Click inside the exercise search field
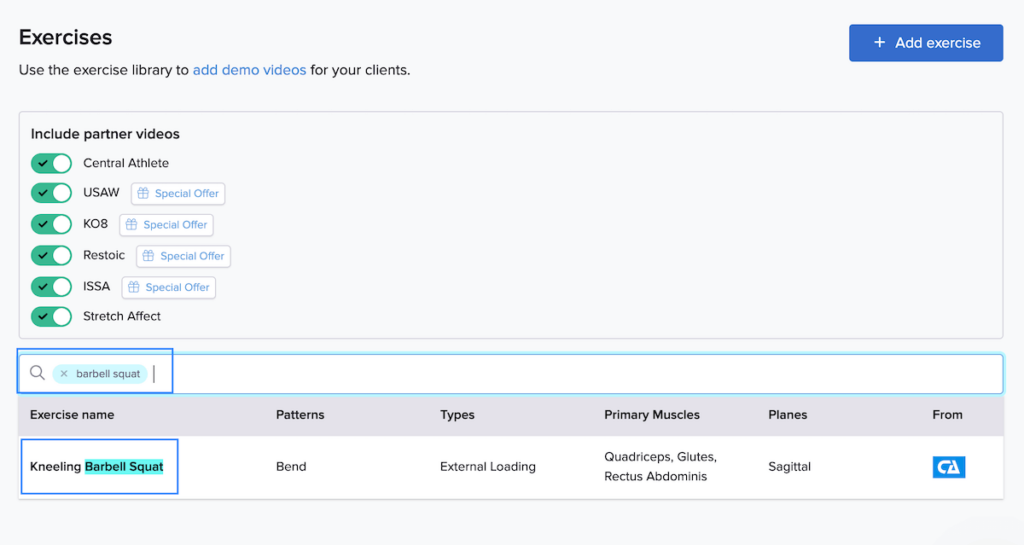 pos(580,374)
